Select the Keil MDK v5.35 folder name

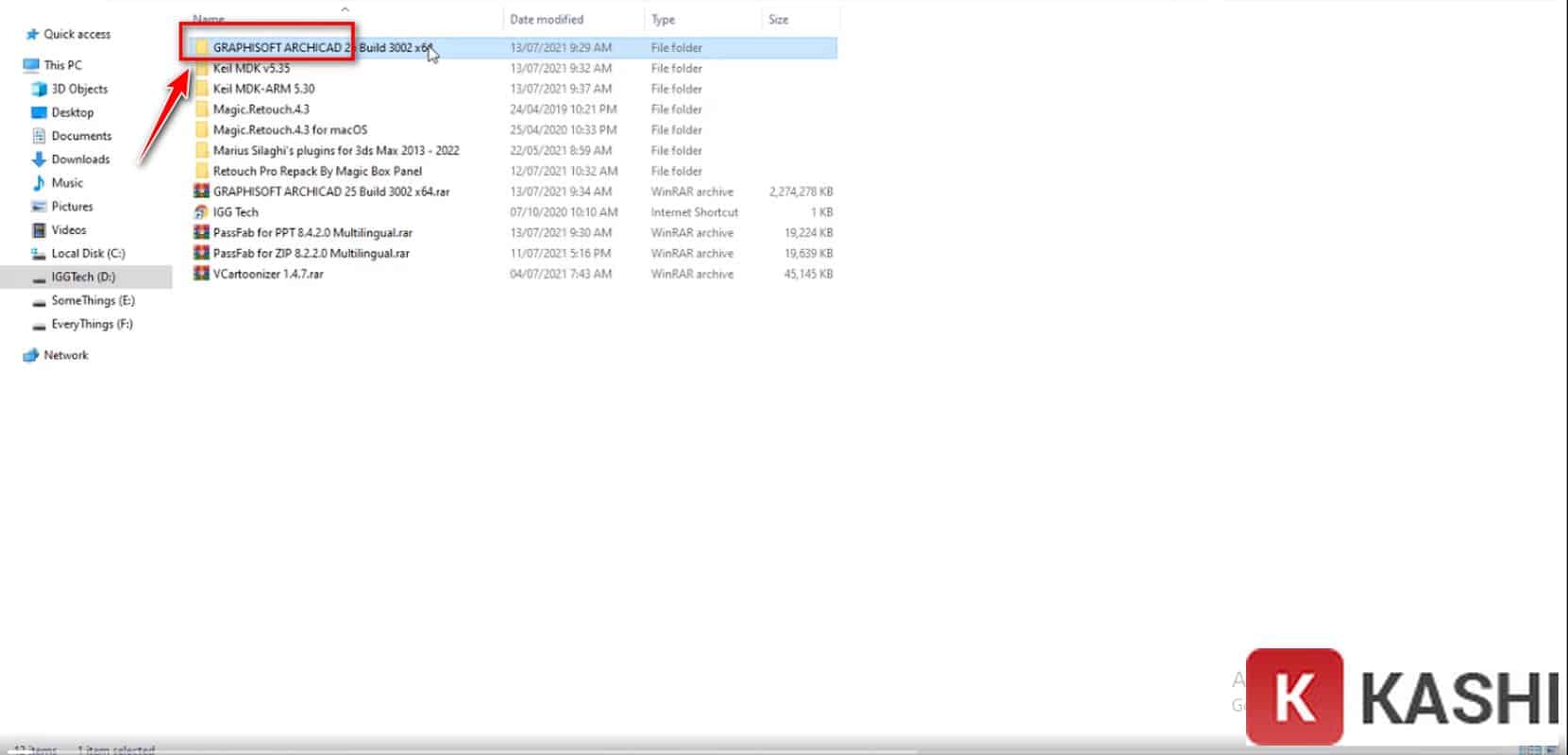pos(251,69)
